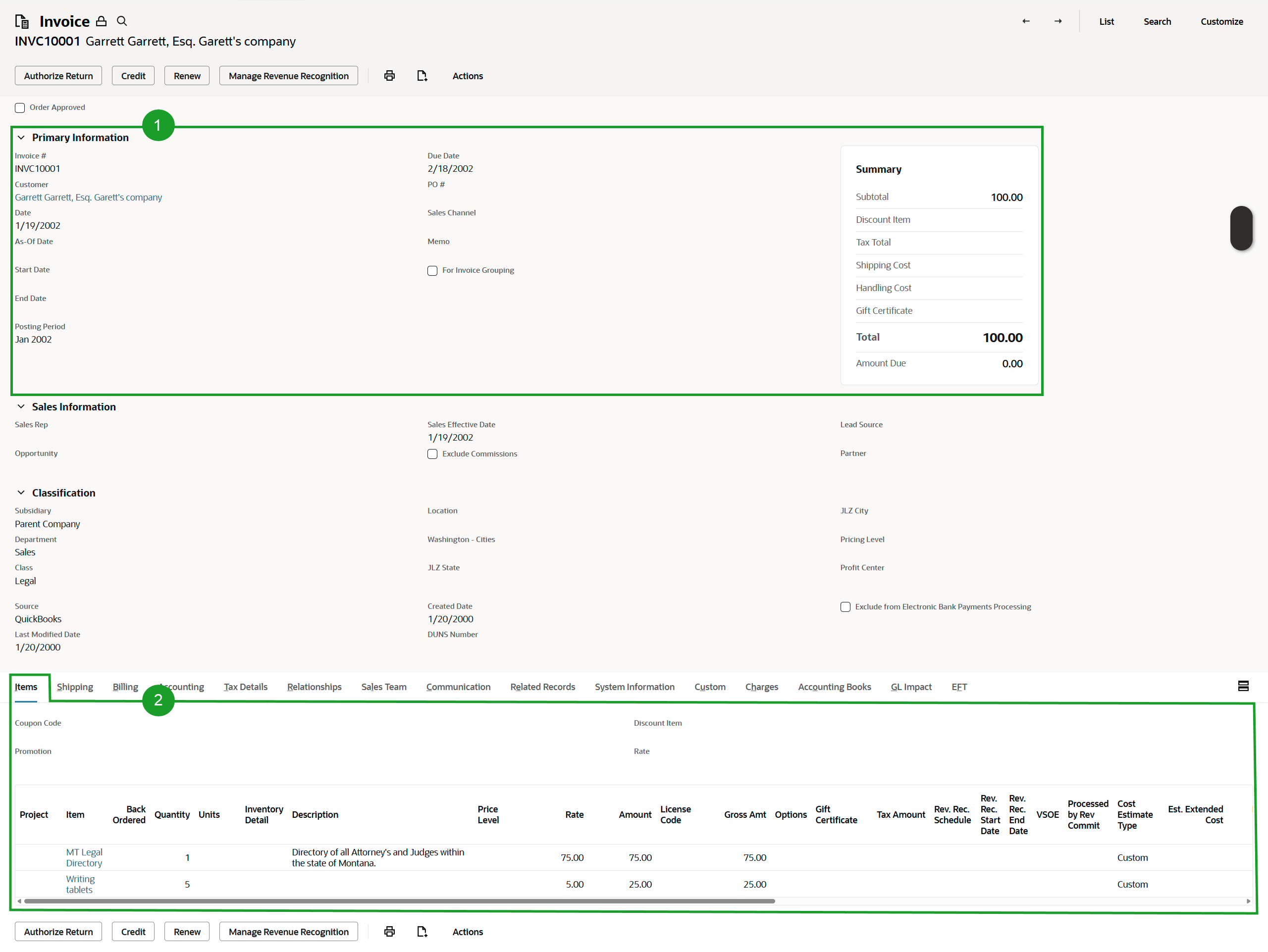Image resolution: width=1268 pixels, height=952 pixels.
Task: Click the Total 100.00 value in Summary
Action: point(1002,337)
